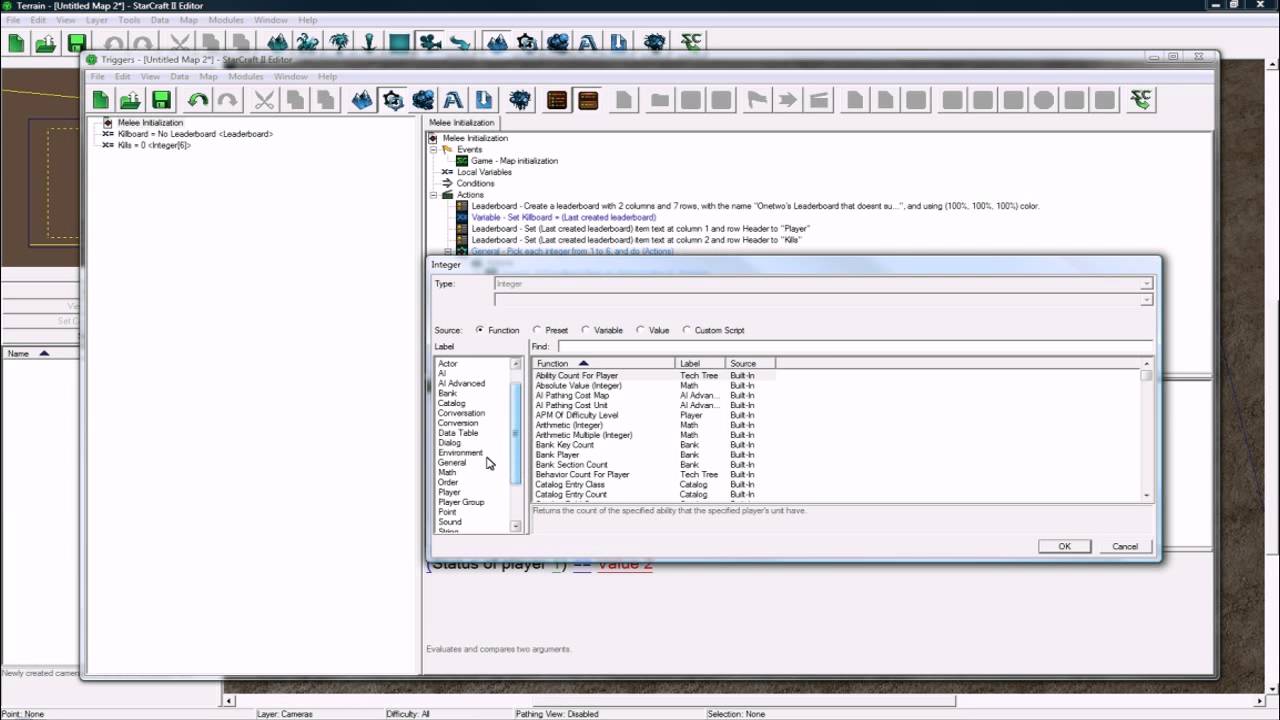Click SC Test Document icon in Triggers toolbar

click(x=1141, y=100)
